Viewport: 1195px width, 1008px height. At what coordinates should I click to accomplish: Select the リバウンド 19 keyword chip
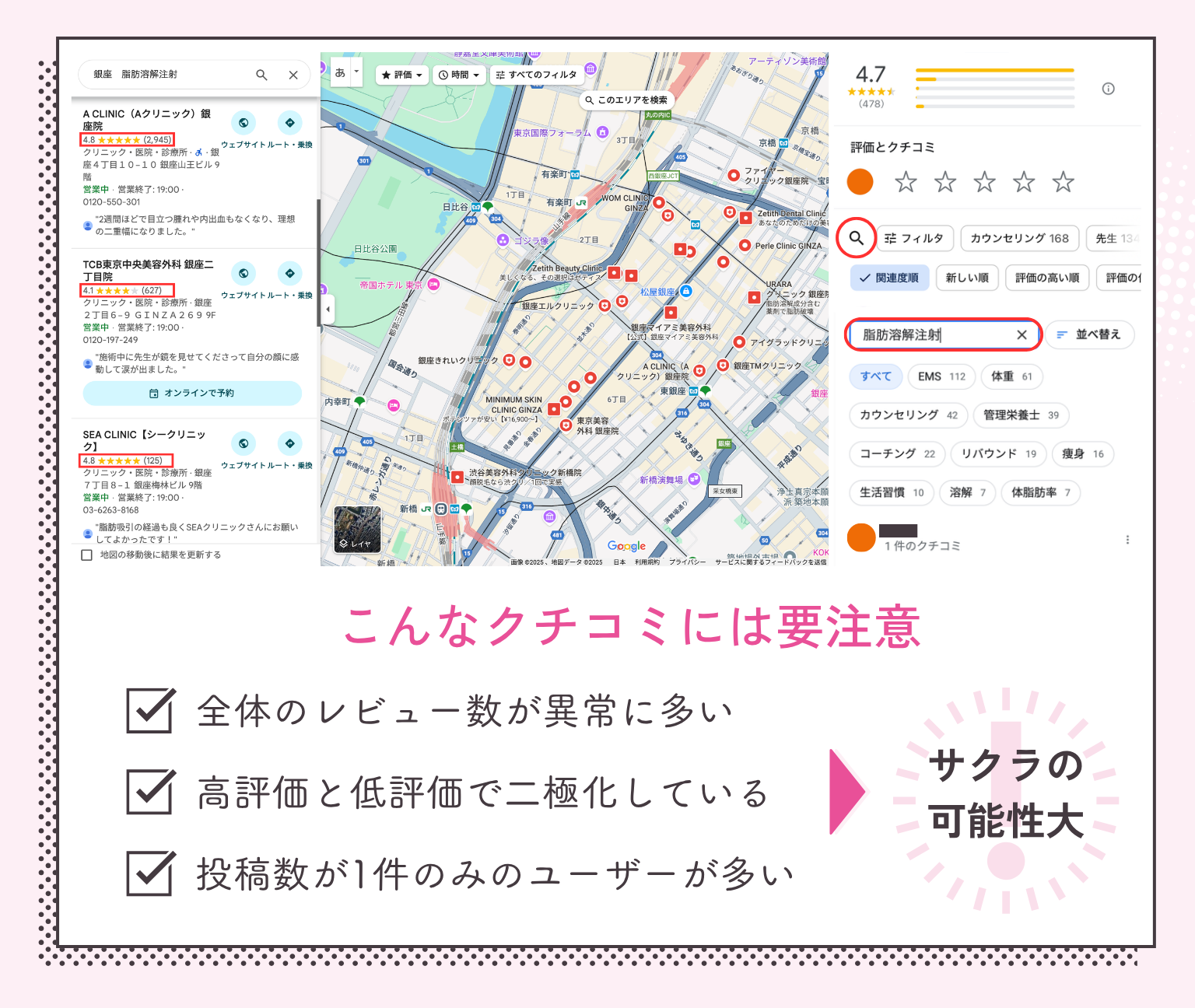point(998,453)
